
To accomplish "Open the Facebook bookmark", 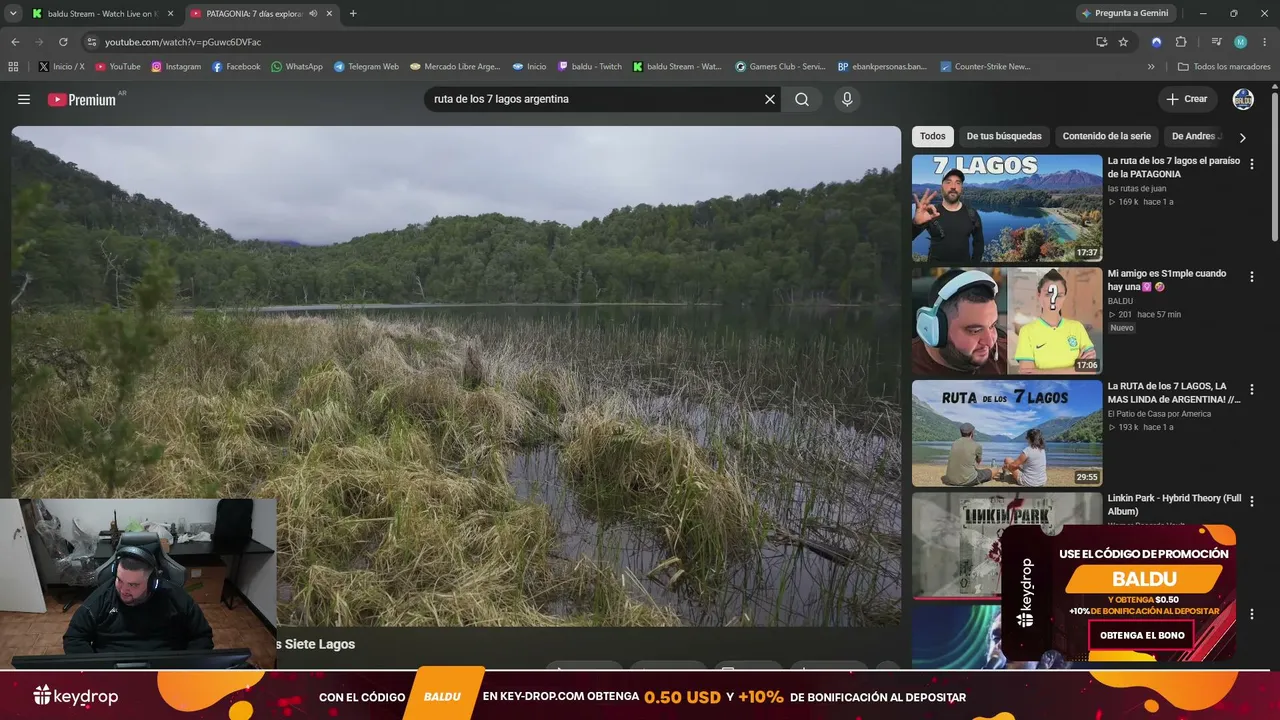I will point(236,67).
